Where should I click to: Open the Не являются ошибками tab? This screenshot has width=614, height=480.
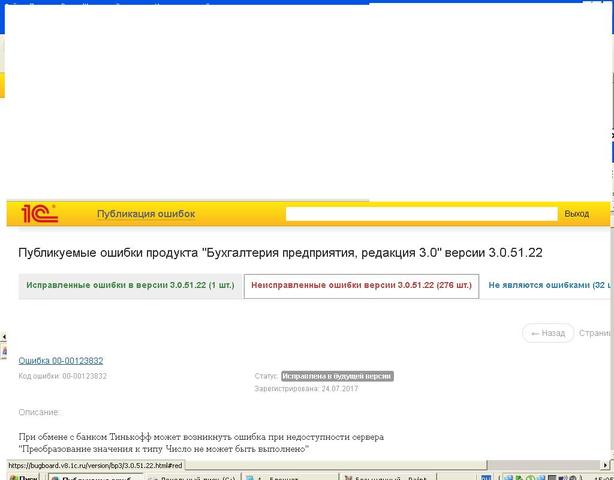549,285
